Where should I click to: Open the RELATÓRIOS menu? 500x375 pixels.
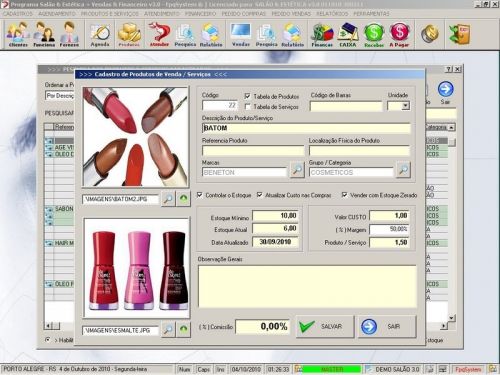(x=332, y=14)
